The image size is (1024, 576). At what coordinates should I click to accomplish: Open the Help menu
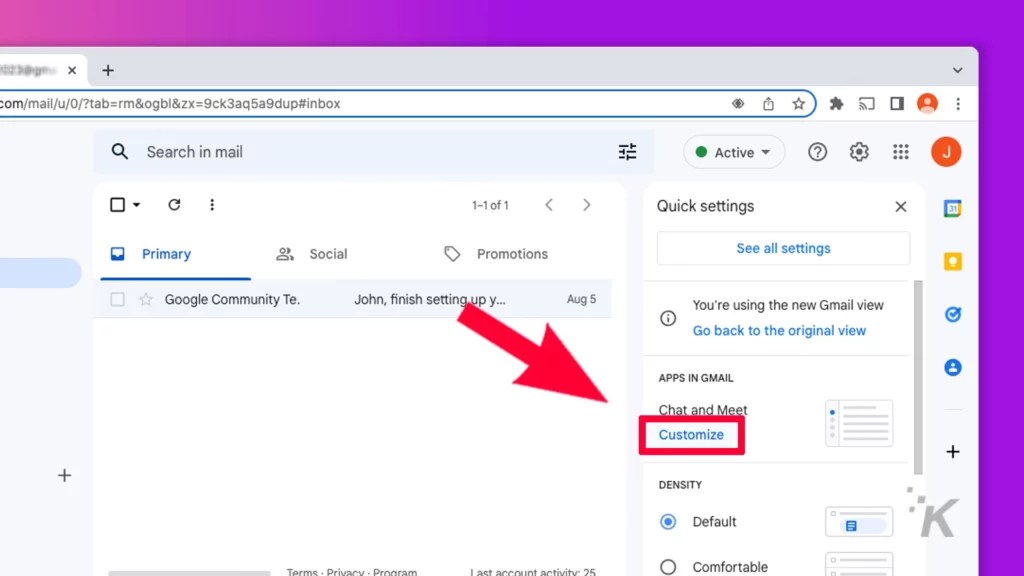click(817, 152)
